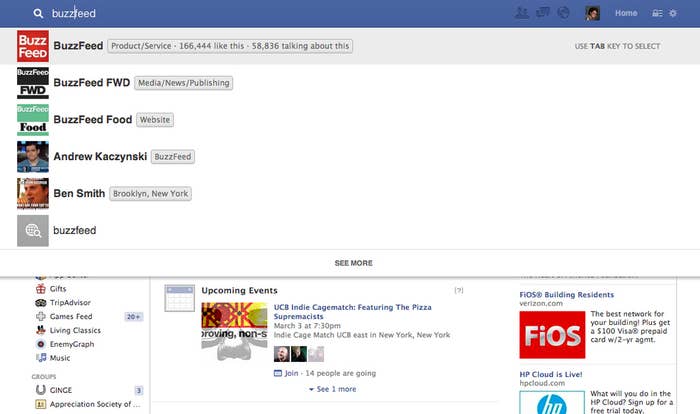This screenshot has width=700, height=414.
Task: Click the search magnifier icon
Action: tap(38, 13)
